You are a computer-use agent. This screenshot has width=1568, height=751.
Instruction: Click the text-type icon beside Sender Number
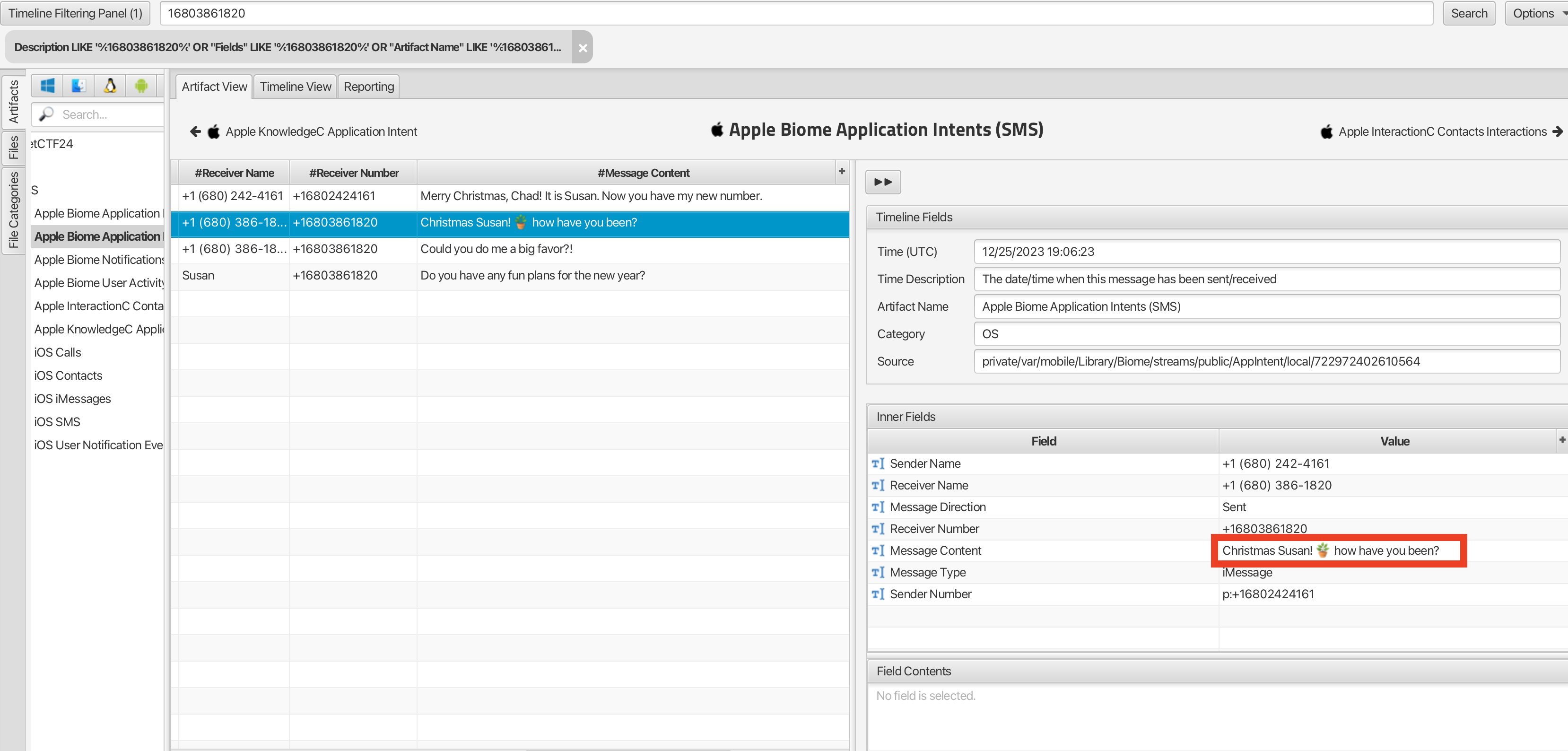(878, 594)
